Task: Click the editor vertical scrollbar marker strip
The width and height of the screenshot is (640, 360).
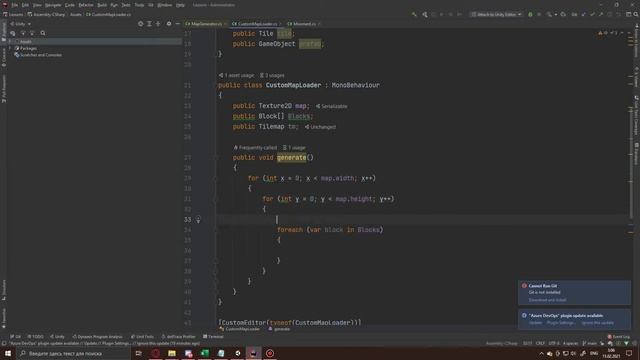Action: point(631,176)
